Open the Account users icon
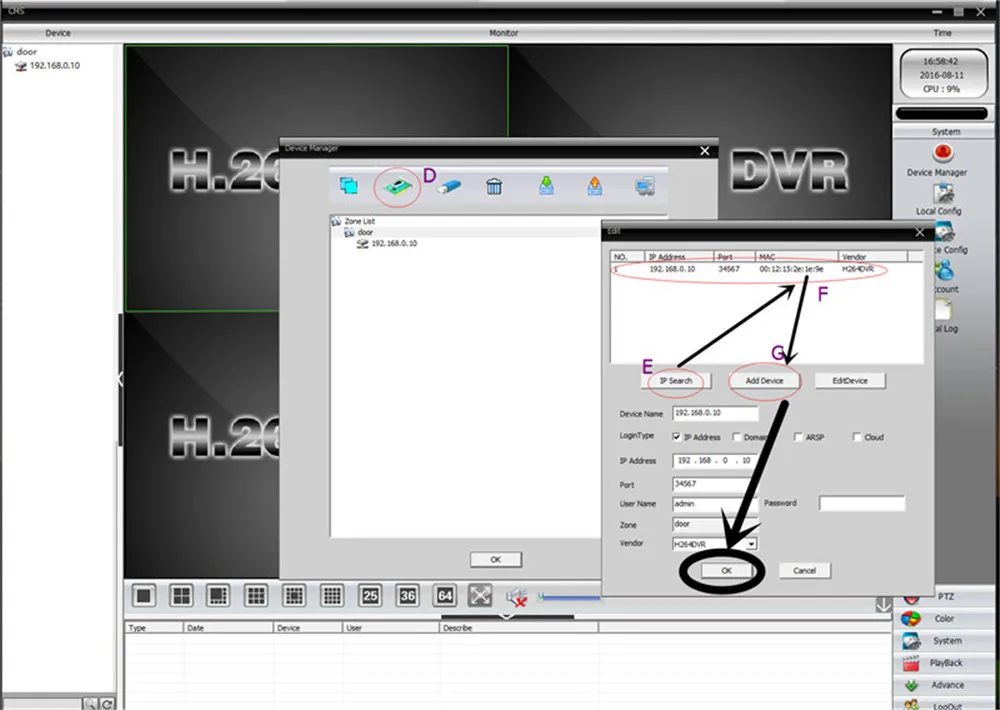1000x710 pixels. [x=945, y=272]
